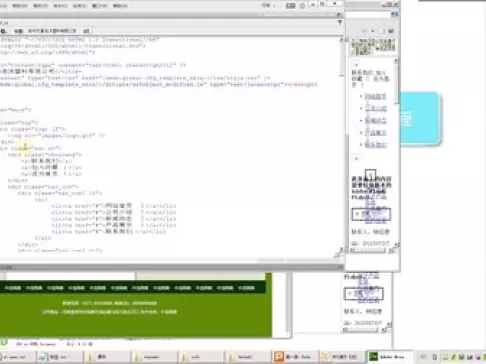
Task: Activate Adobe Dreamweaver in the taskbar
Action: pos(390,357)
